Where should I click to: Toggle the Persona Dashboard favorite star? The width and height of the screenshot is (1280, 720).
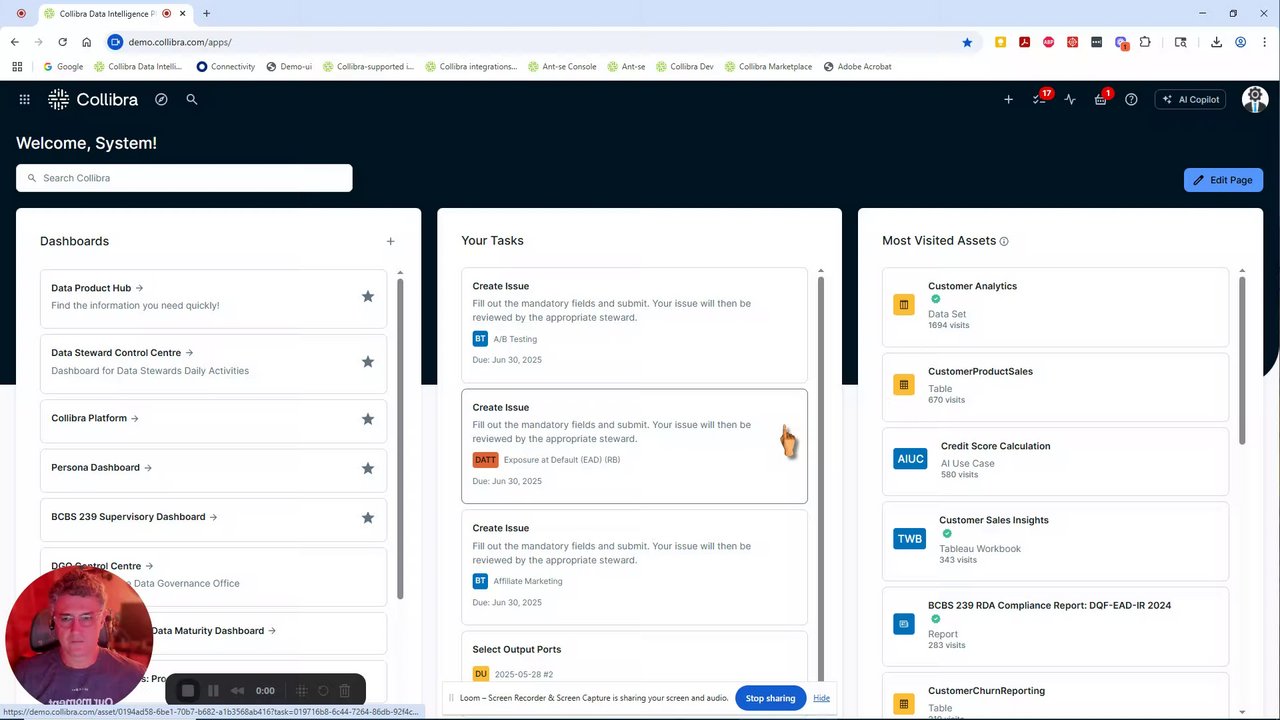coord(368,468)
